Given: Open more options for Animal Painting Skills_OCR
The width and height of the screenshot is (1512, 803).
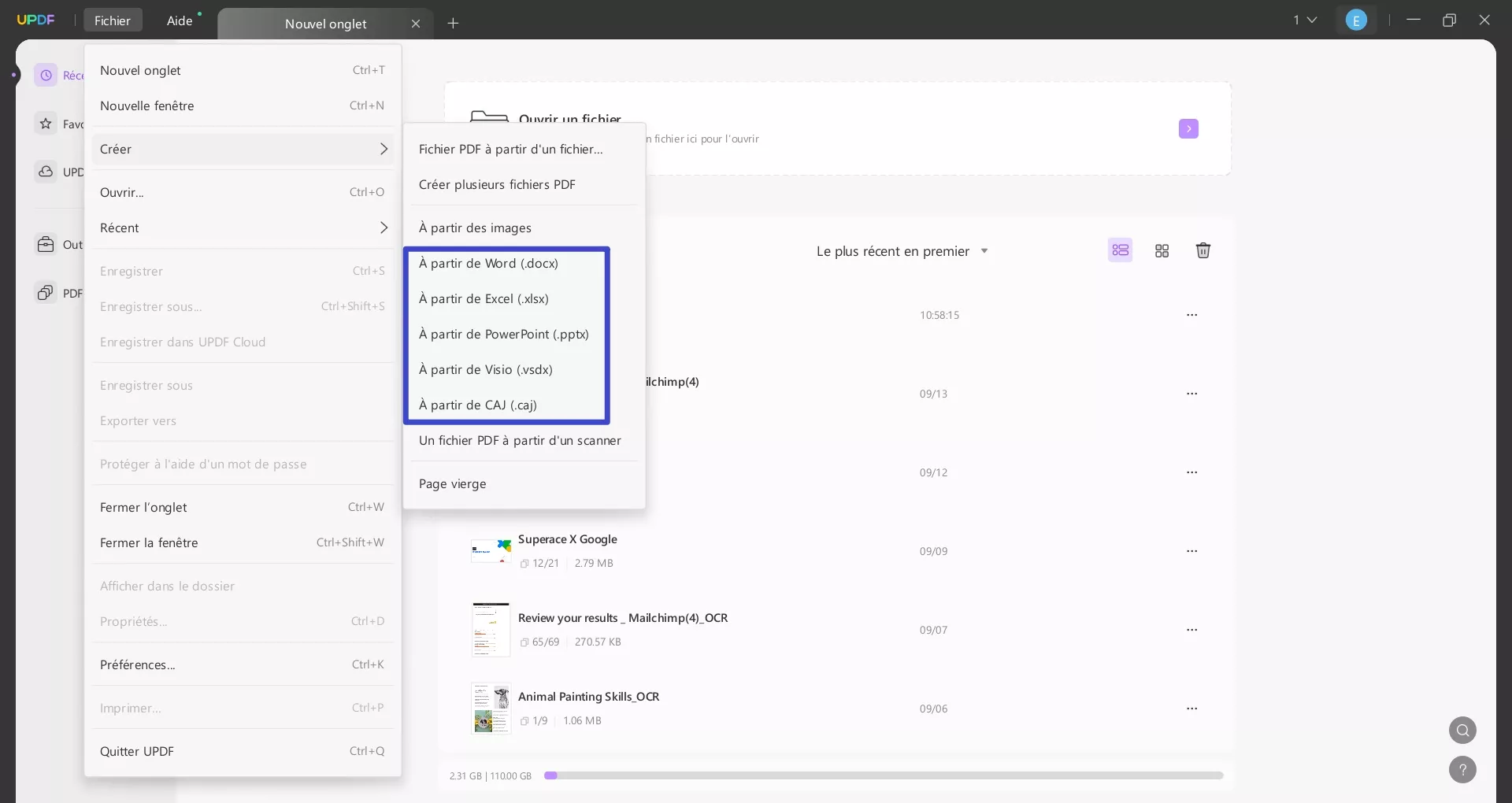Looking at the screenshot, I should (1192, 709).
